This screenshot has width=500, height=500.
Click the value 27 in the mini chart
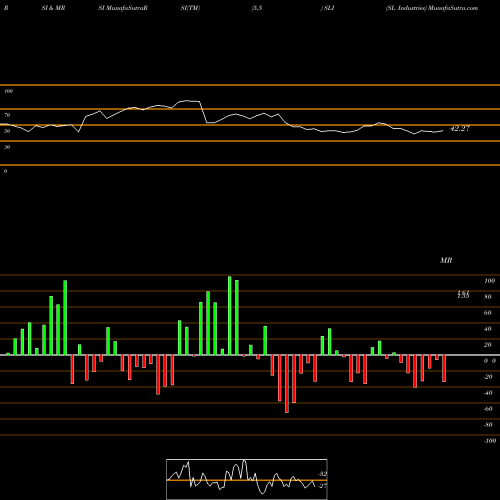[323, 486]
